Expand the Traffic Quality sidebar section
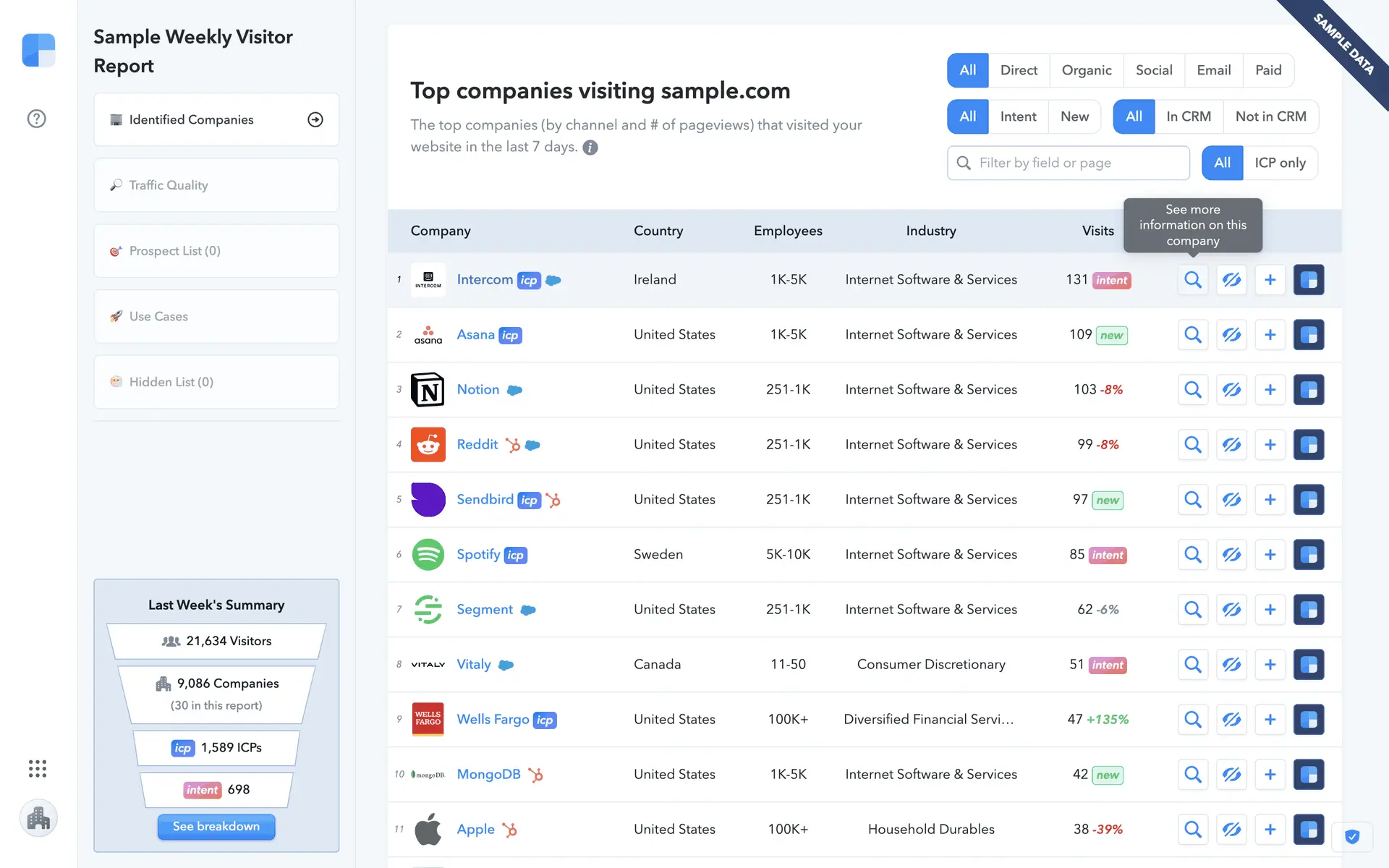Image resolution: width=1389 pixels, height=868 pixels. click(216, 185)
